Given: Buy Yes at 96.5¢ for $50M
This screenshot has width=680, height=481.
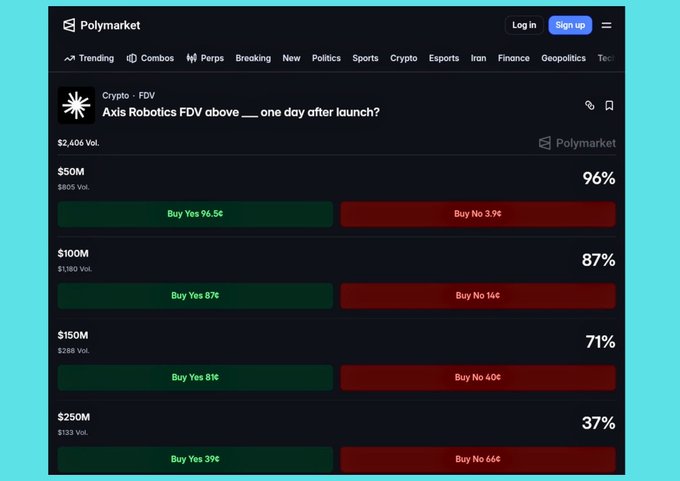Looking at the screenshot, I should (x=195, y=214).
